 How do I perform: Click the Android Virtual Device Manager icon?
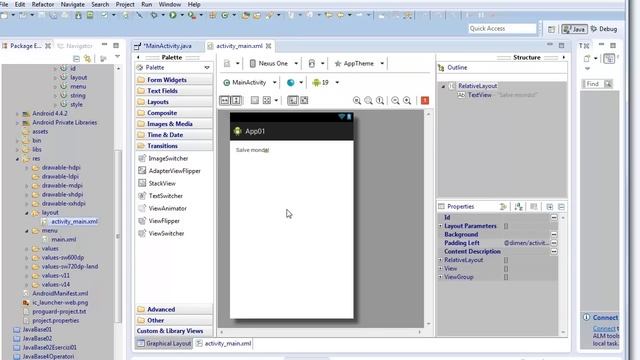pos(90,16)
